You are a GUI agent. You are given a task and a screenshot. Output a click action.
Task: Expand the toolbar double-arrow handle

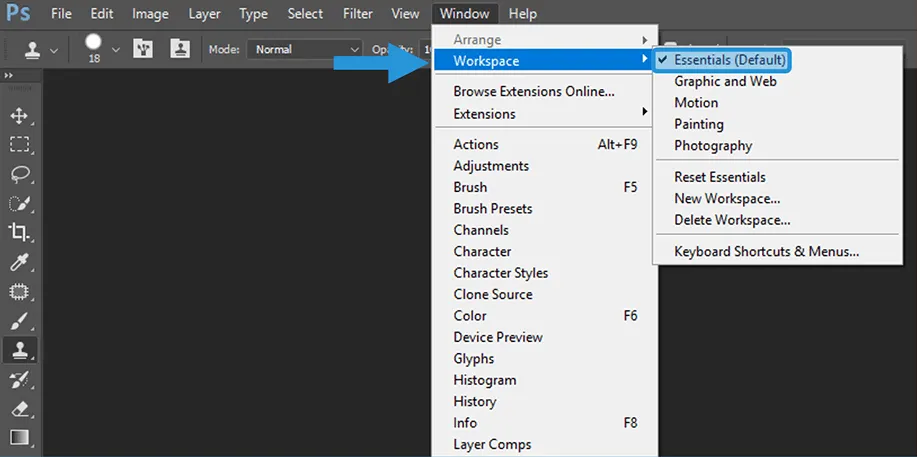(x=8, y=76)
